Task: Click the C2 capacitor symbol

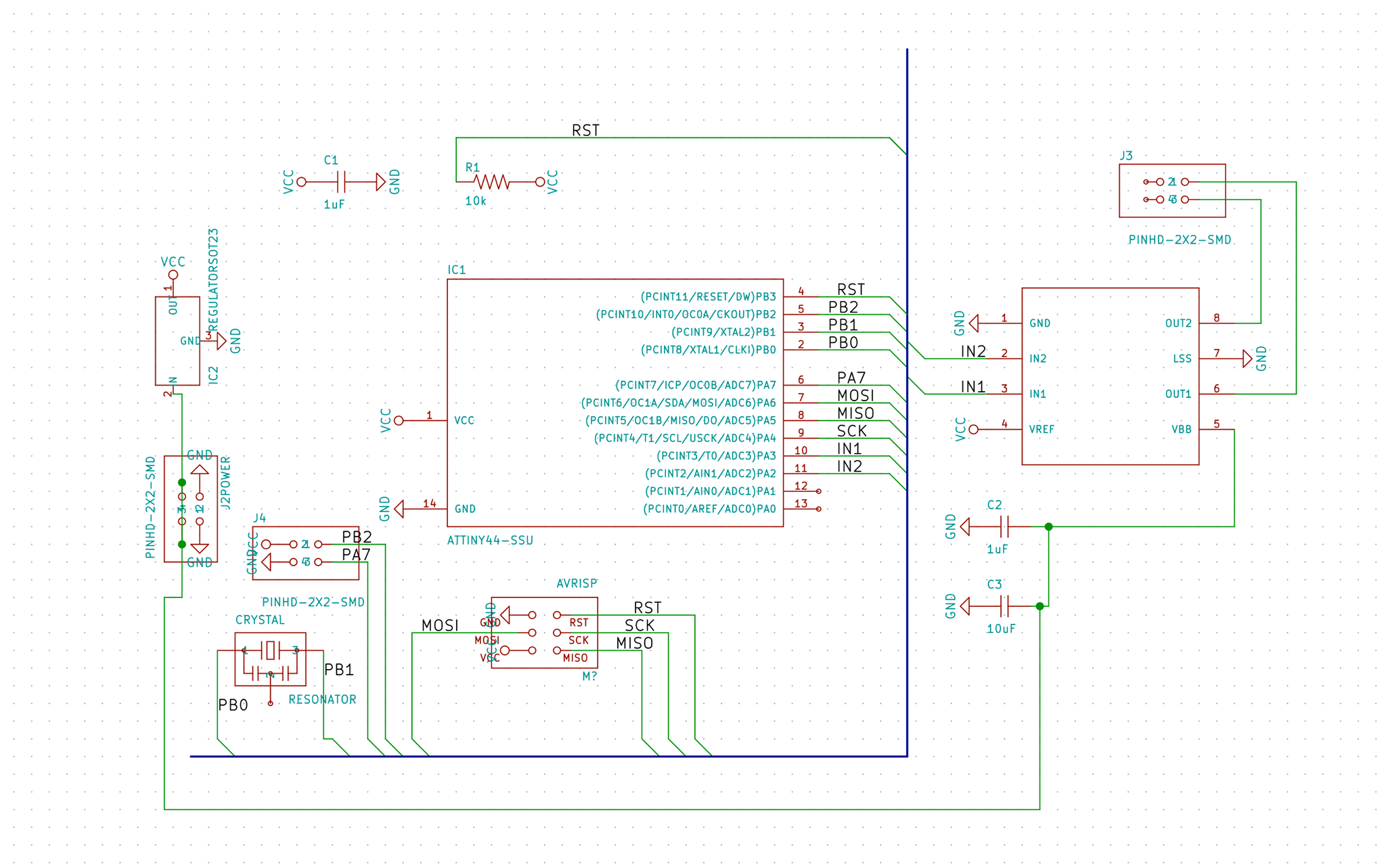Action: pos(1004,526)
